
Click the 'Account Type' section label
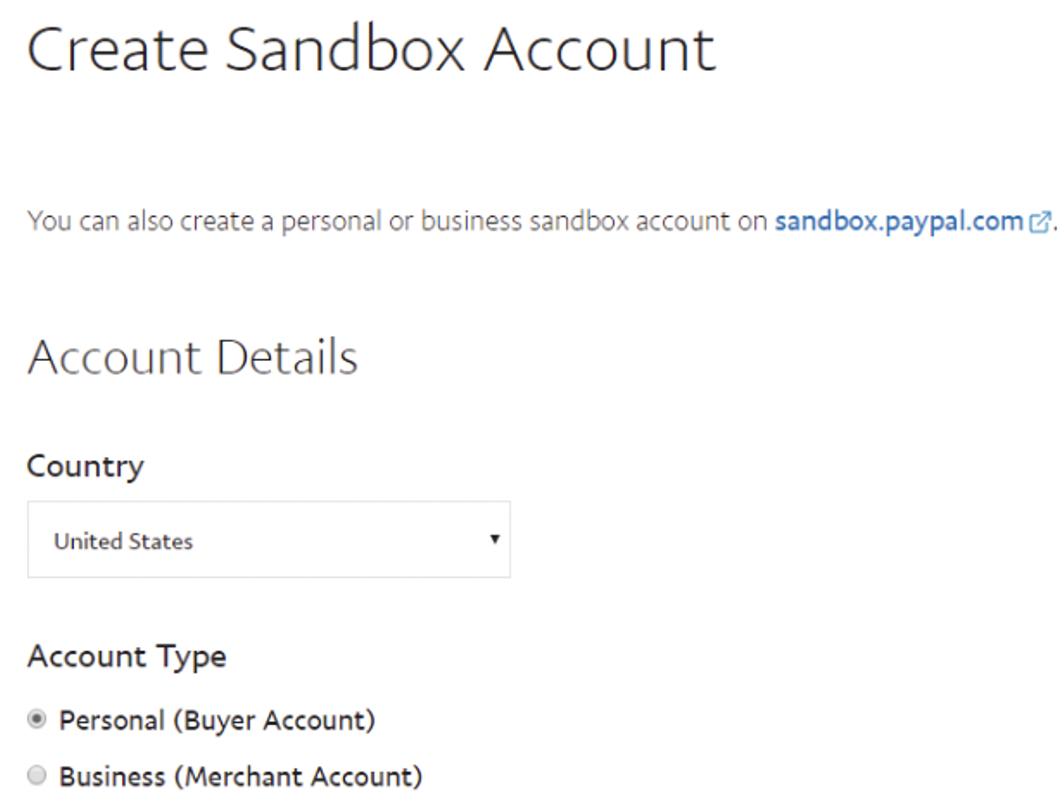[x=127, y=657]
